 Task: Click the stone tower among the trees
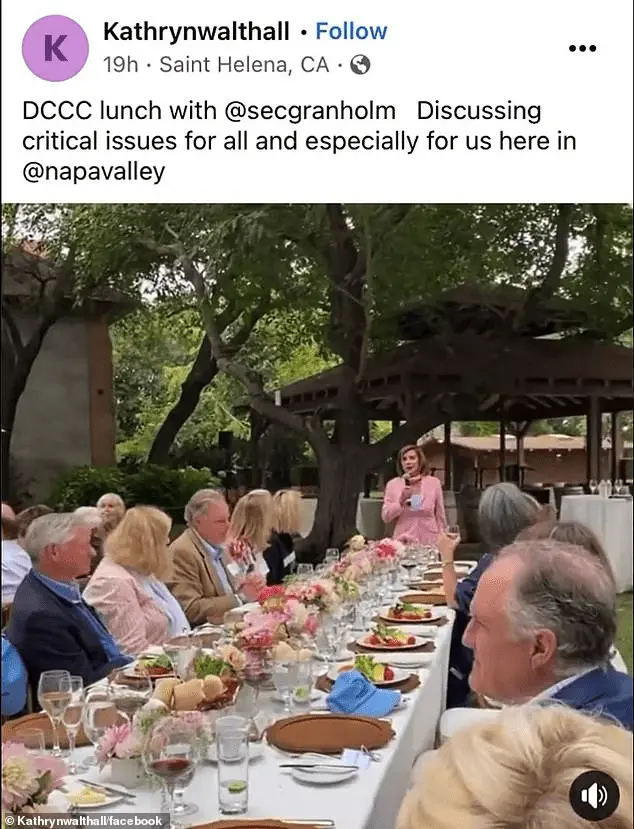(62, 388)
